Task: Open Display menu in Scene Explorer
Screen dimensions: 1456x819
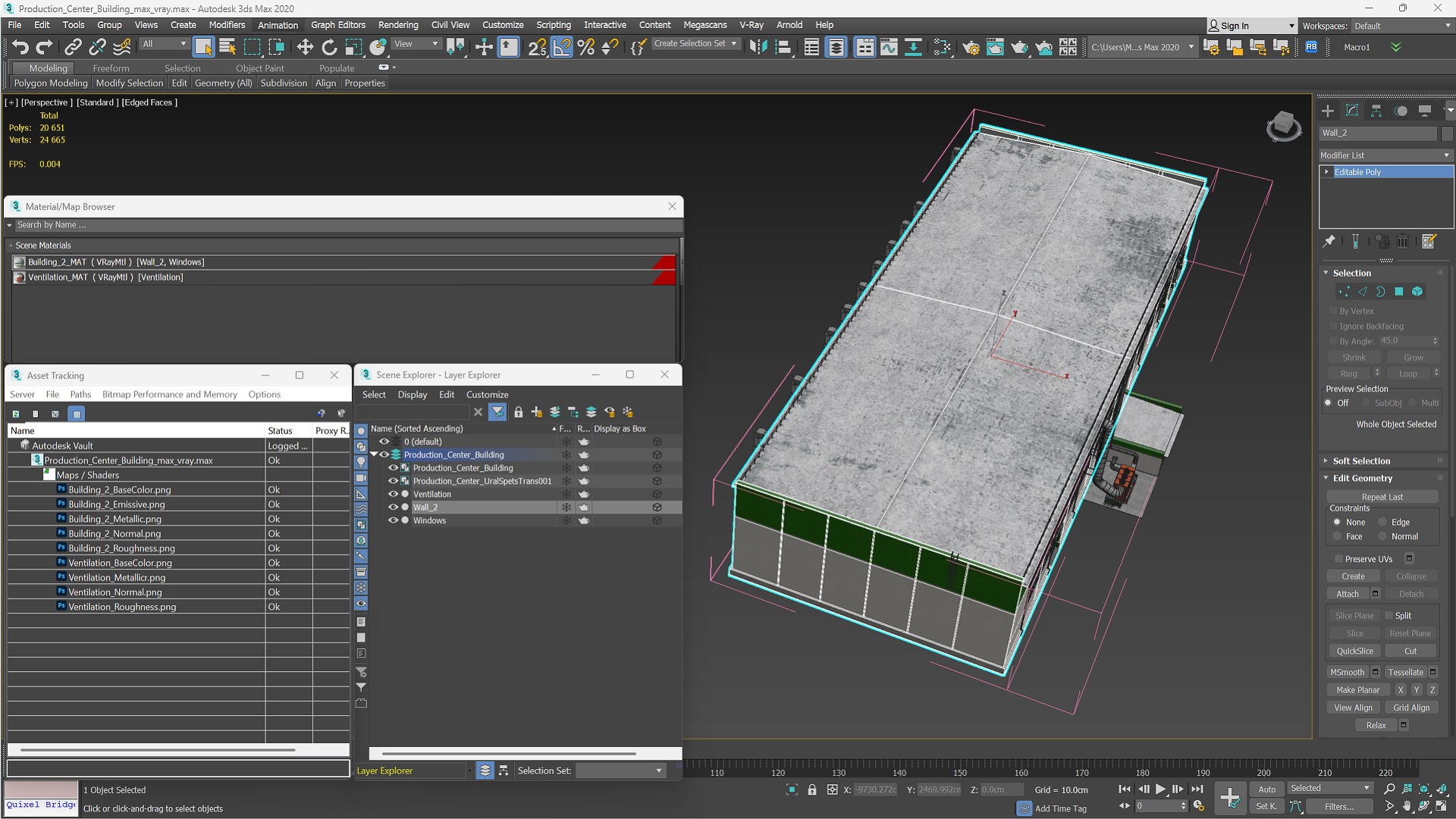Action: [x=413, y=394]
